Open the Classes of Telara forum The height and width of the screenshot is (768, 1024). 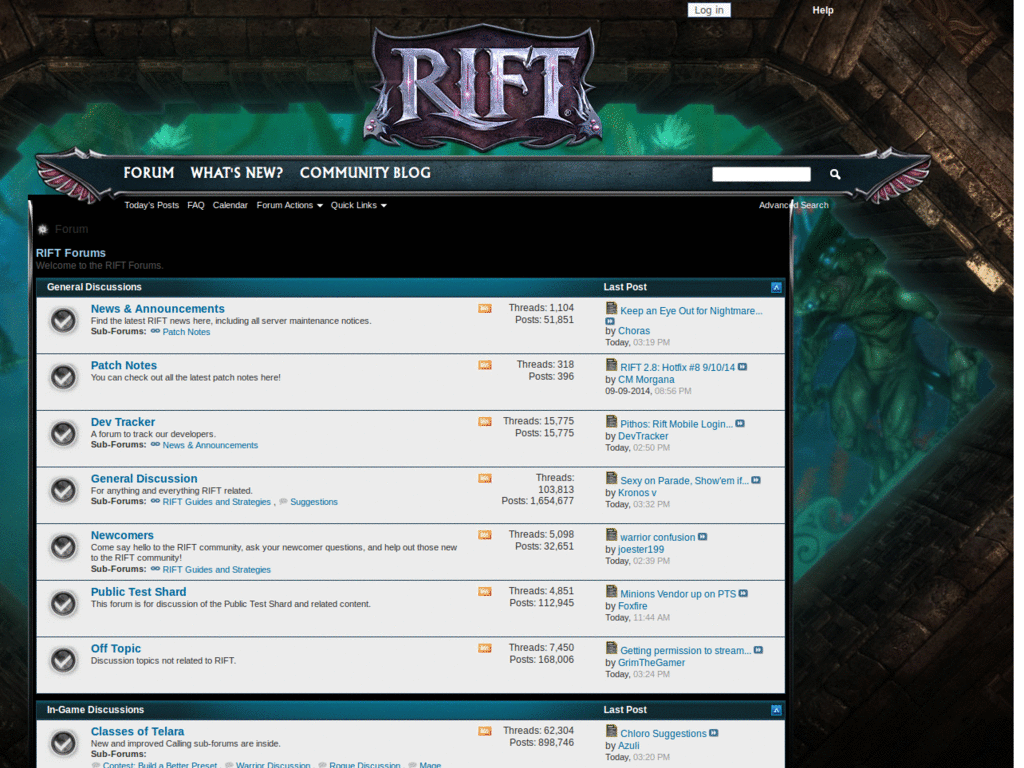click(137, 731)
